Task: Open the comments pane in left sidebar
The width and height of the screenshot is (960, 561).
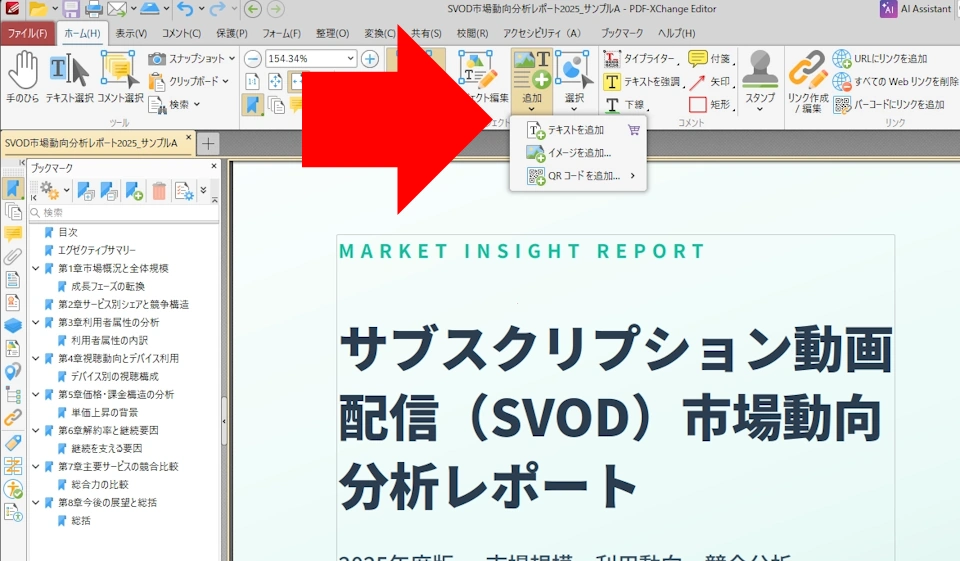Action: 13,233
